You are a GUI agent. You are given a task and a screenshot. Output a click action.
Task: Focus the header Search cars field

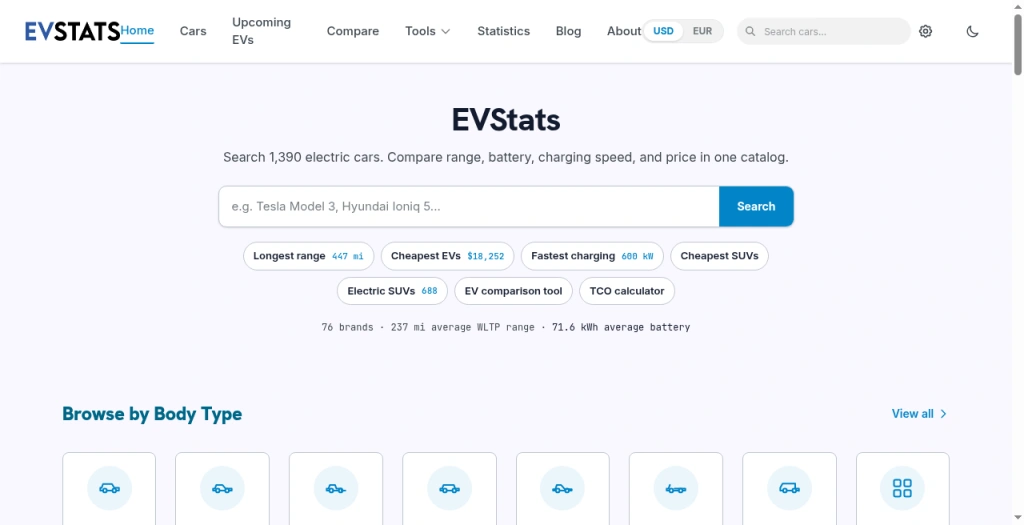pyautogui.click(x=824, y=31)
